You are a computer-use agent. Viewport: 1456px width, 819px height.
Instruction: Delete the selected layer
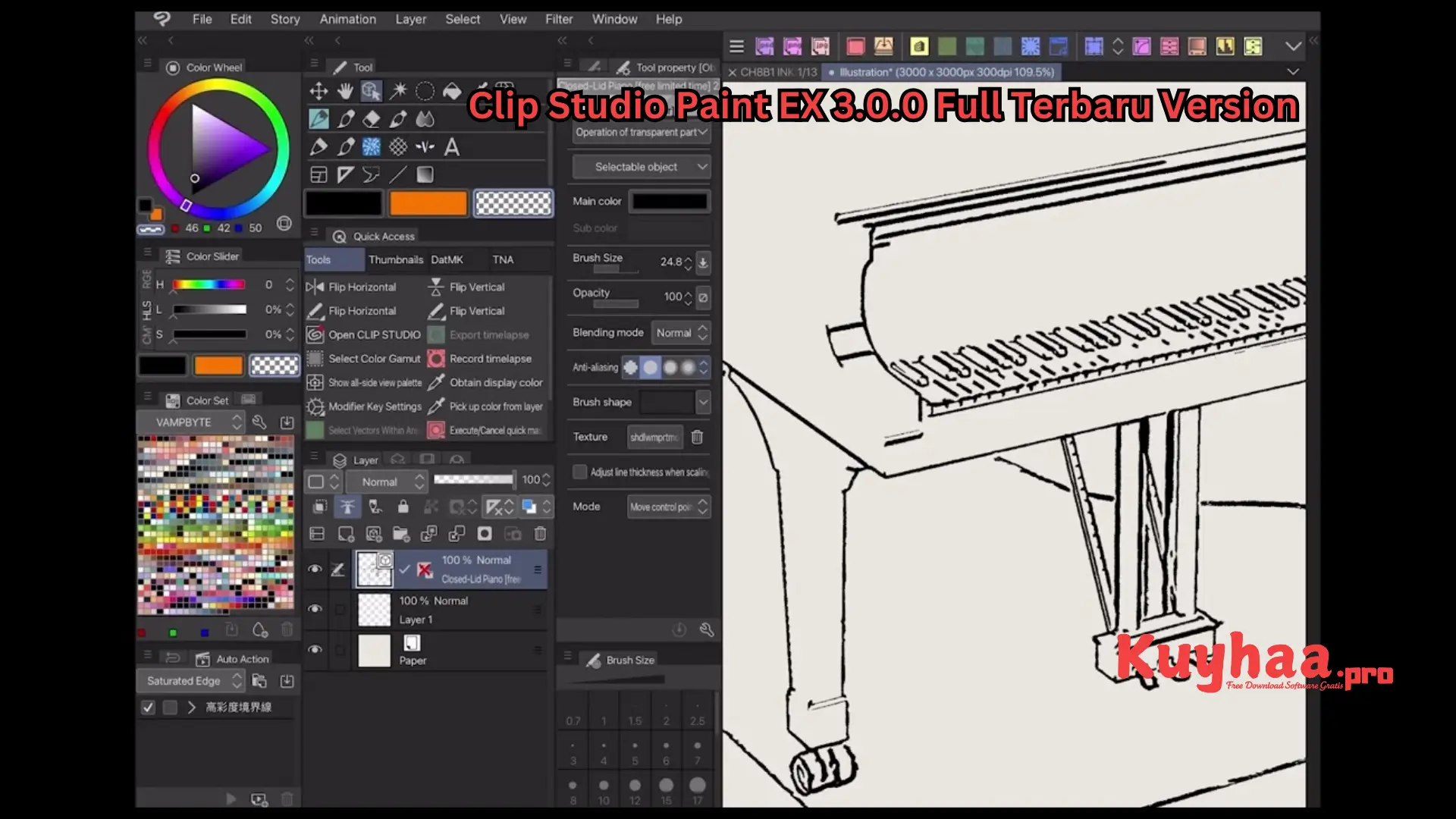(x=540, y=534)
